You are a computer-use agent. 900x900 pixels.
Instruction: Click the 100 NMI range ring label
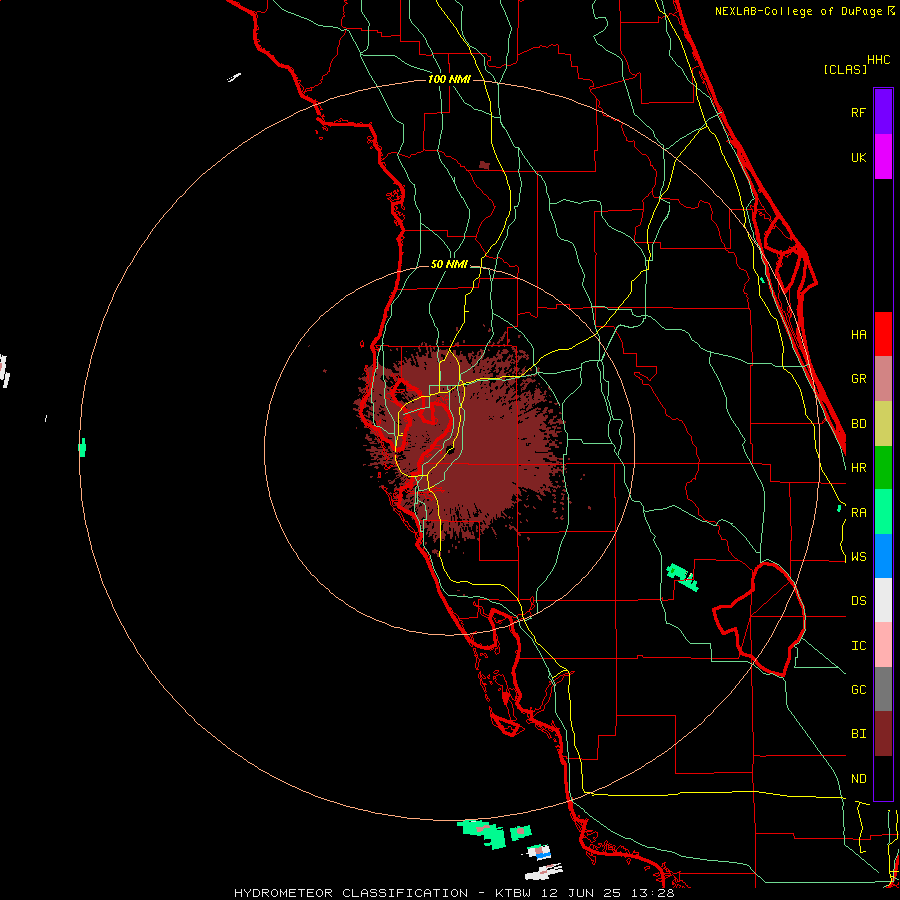pyautogui.click(x=449, y=79)
